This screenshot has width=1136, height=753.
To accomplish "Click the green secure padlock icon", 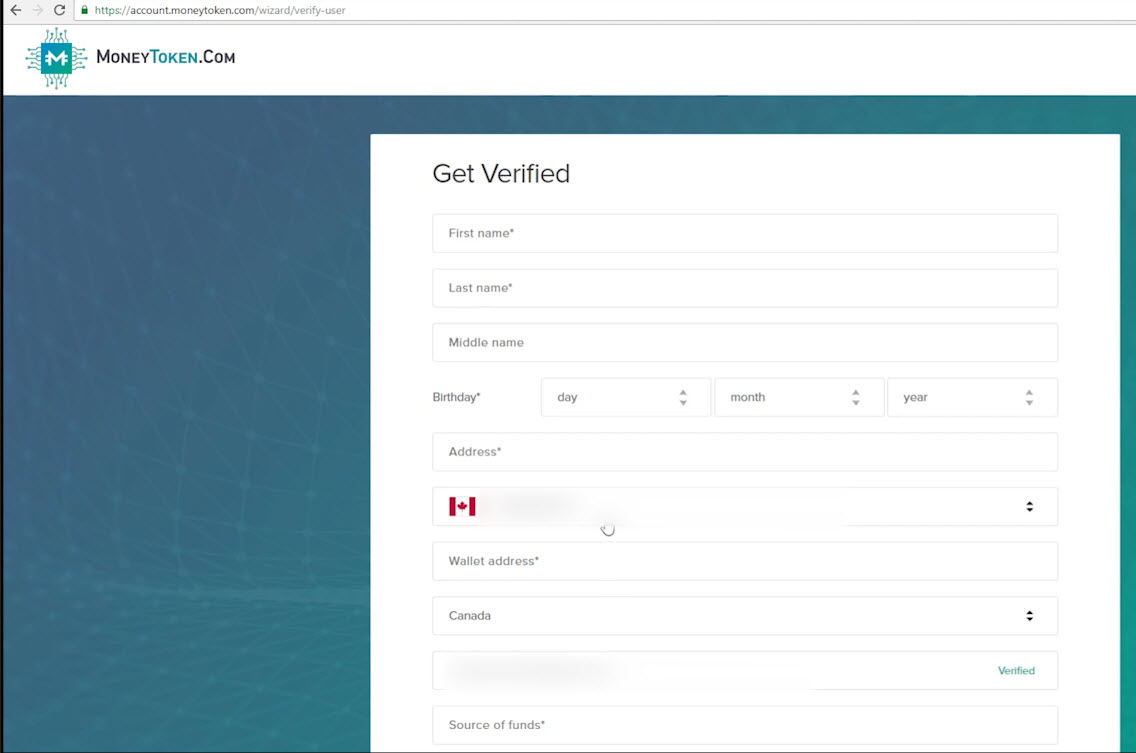I will (84, 10).
